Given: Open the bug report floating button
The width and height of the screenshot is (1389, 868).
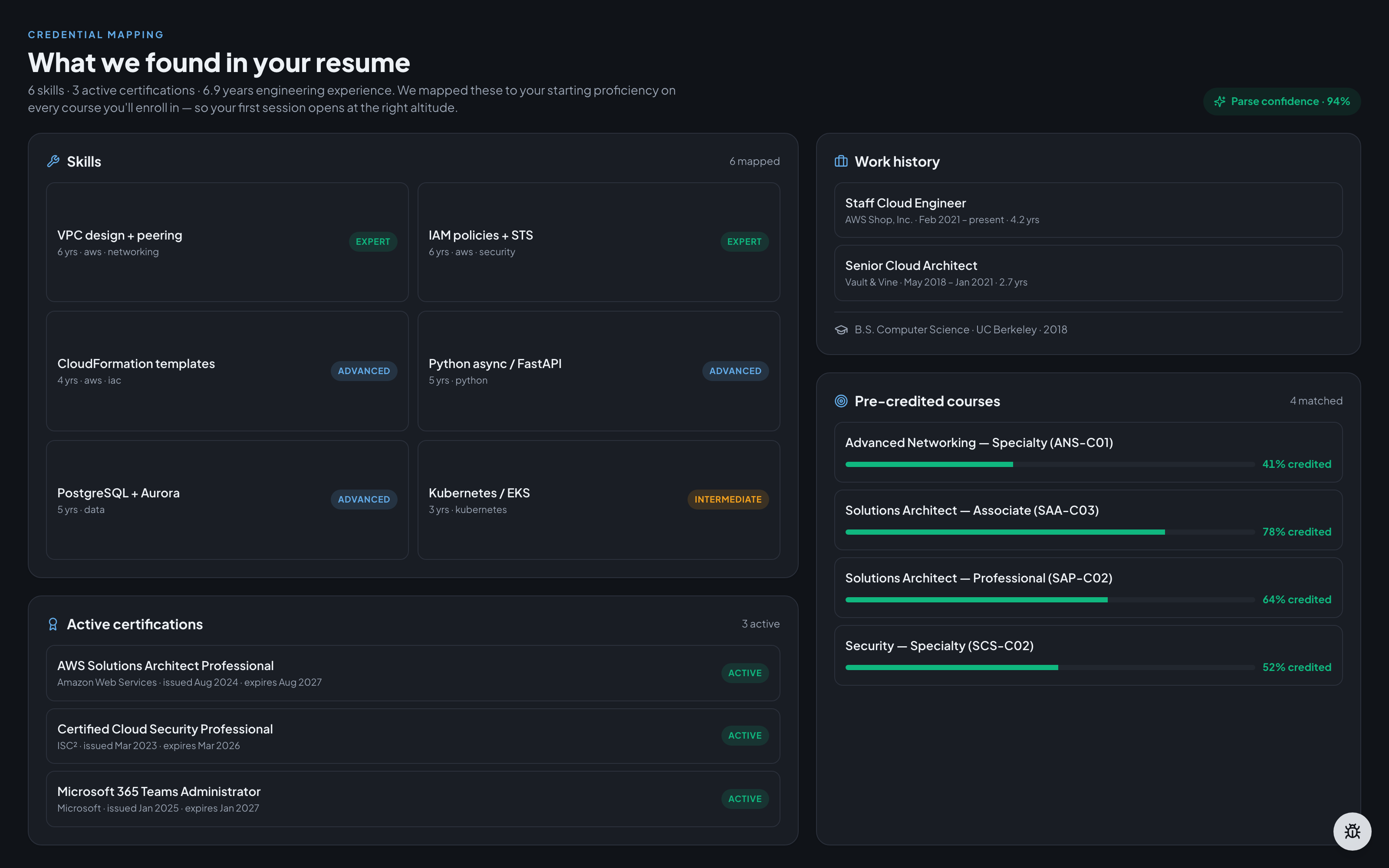Looking at the screenshot, I should (x=1352, y=831).
